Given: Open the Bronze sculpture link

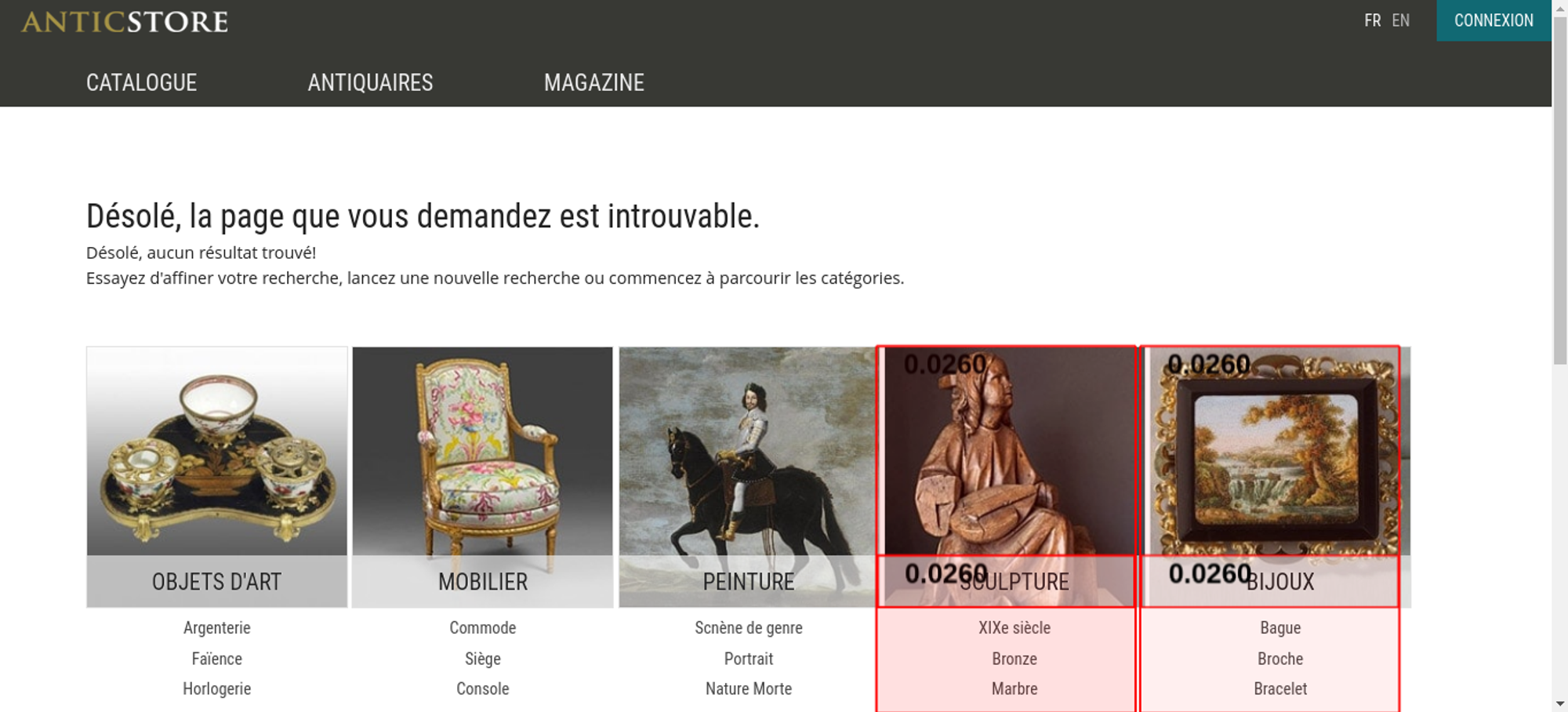Looking at the screenshot, I should point(1014,659).
